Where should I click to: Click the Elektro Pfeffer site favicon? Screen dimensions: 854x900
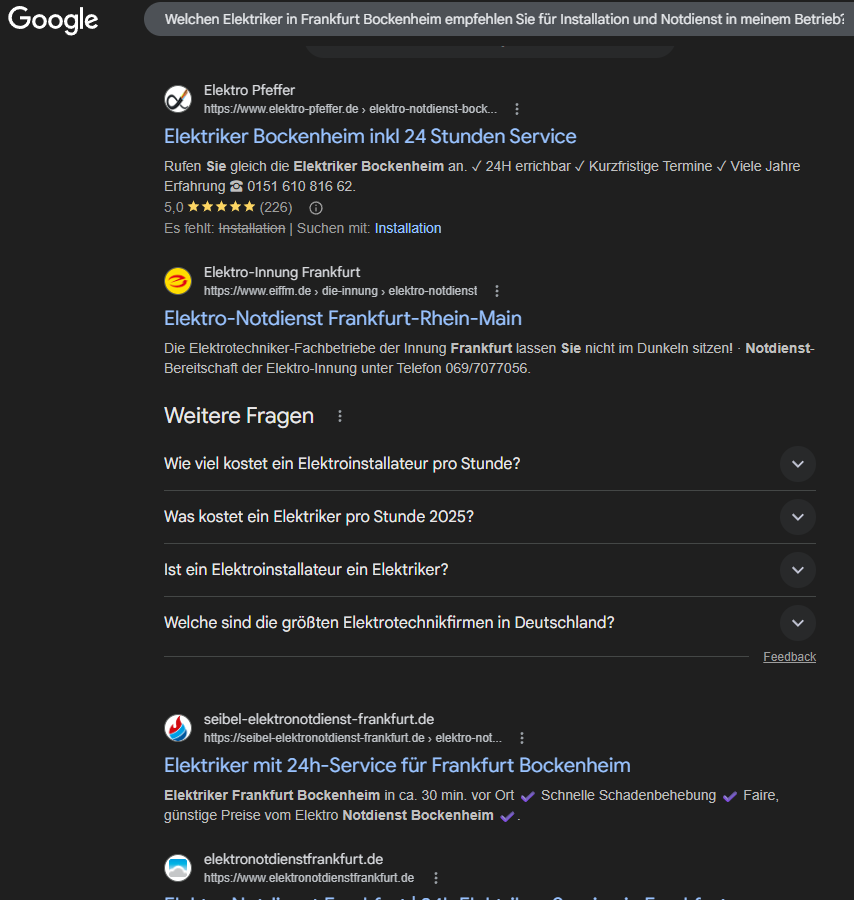(177, 99)
